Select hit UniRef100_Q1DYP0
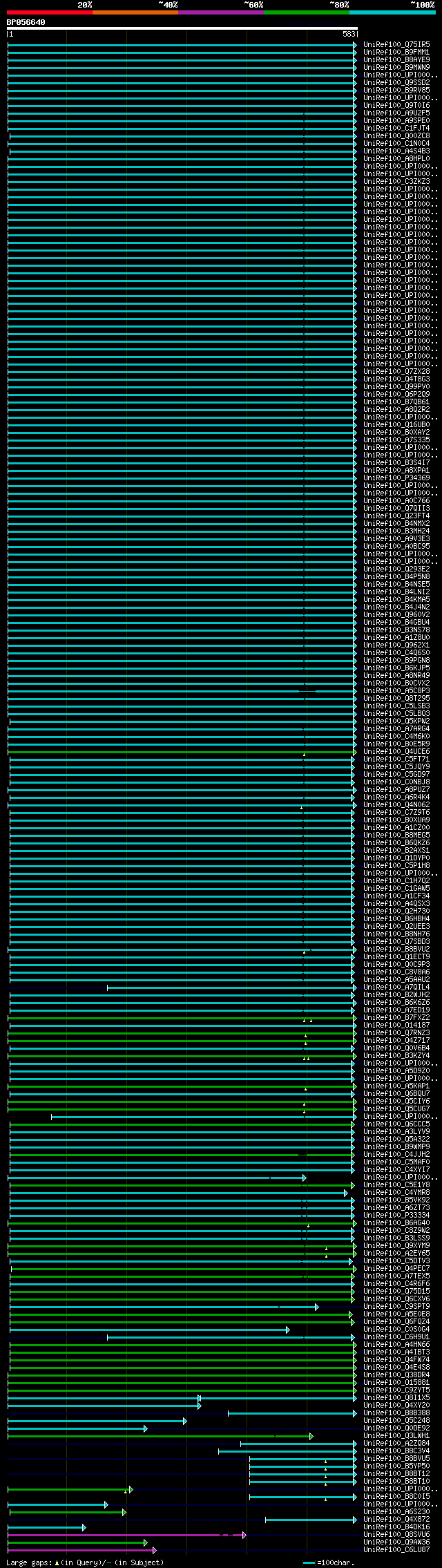The height and width of the screenshot is (1568, 442). pos(396,858)
